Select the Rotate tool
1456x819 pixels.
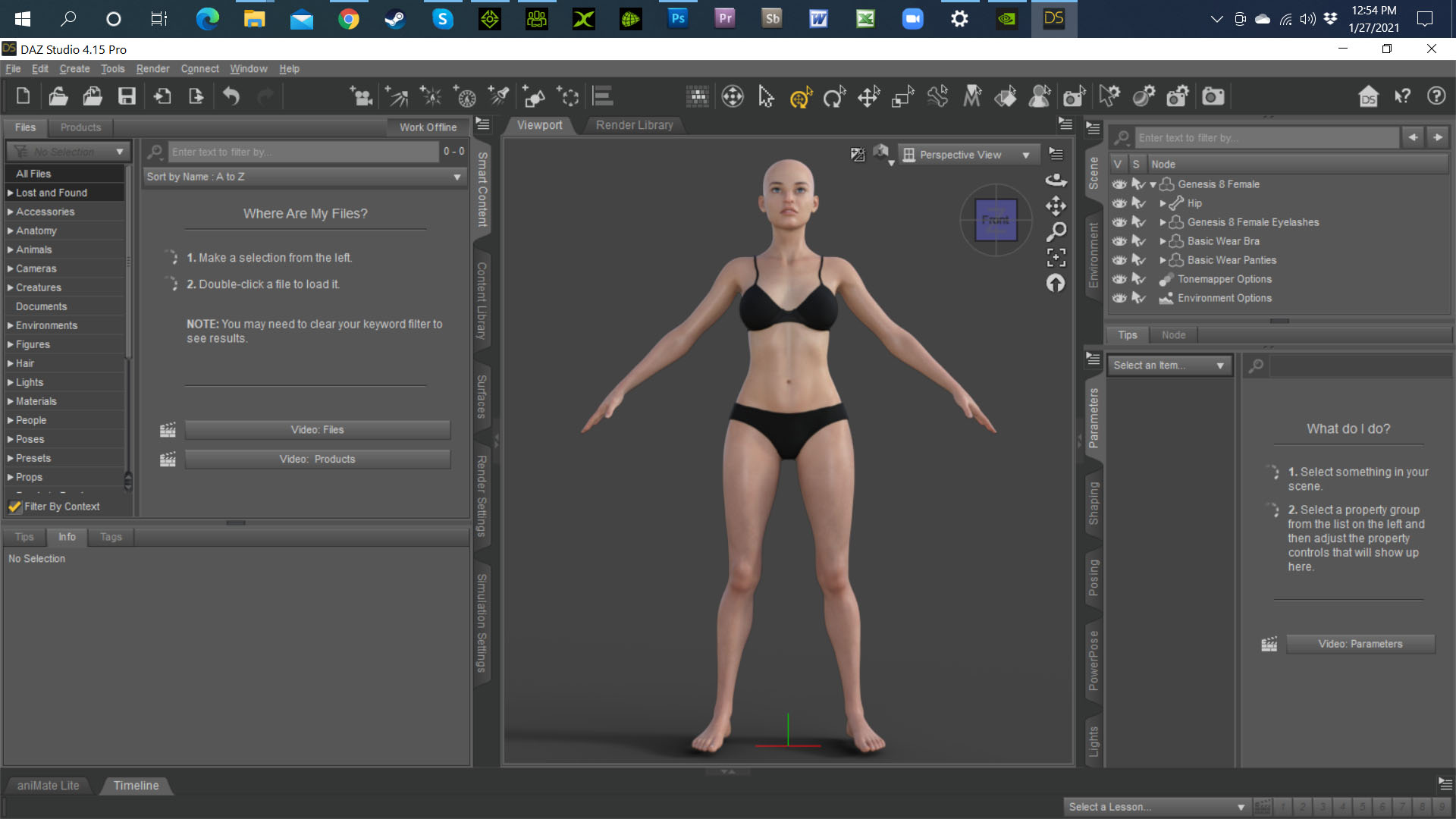835,96
